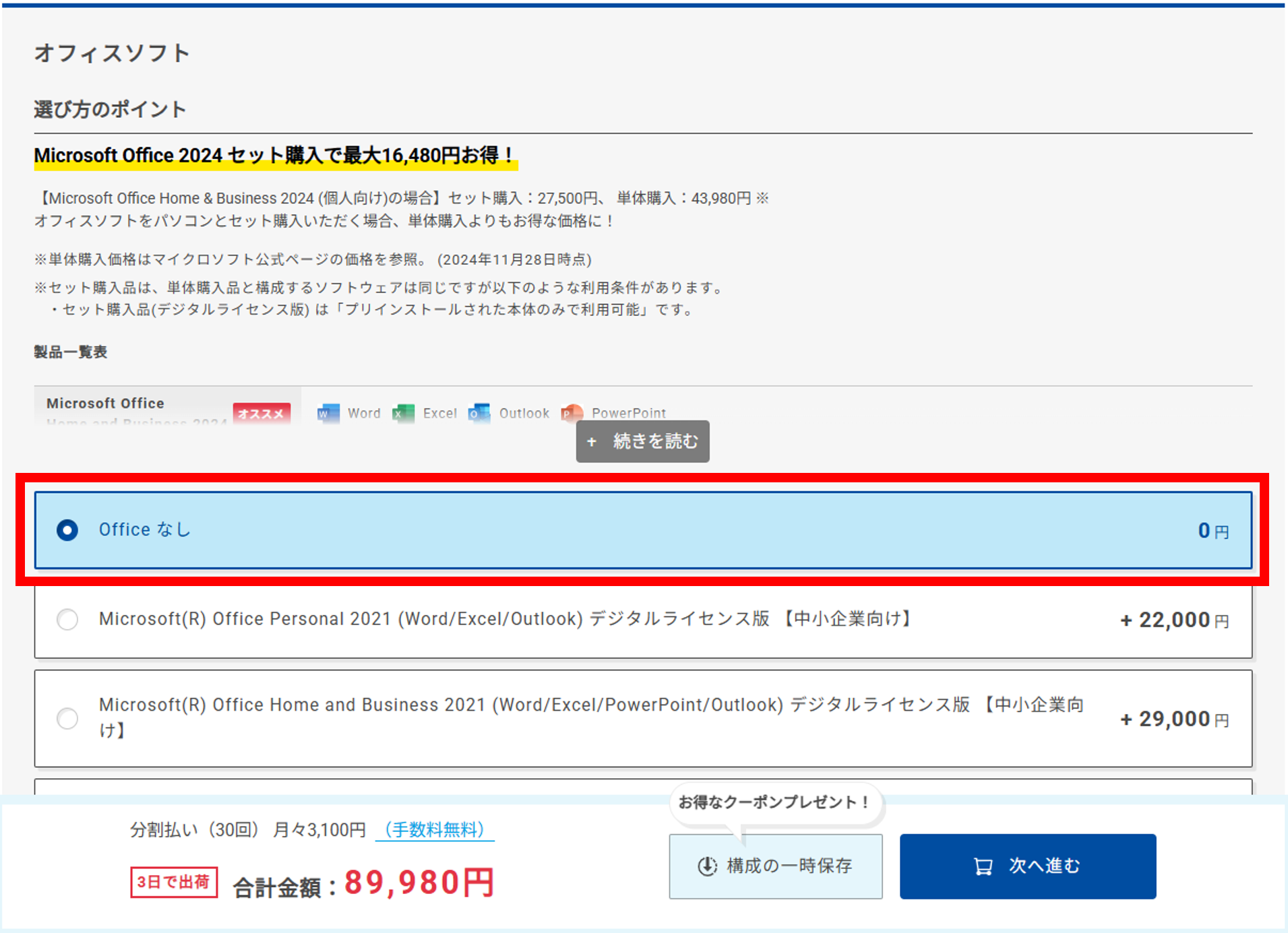Save the configuration with 構成の一時保存
This screenshot has height=933, width=1288.
[x=776, y=866]
